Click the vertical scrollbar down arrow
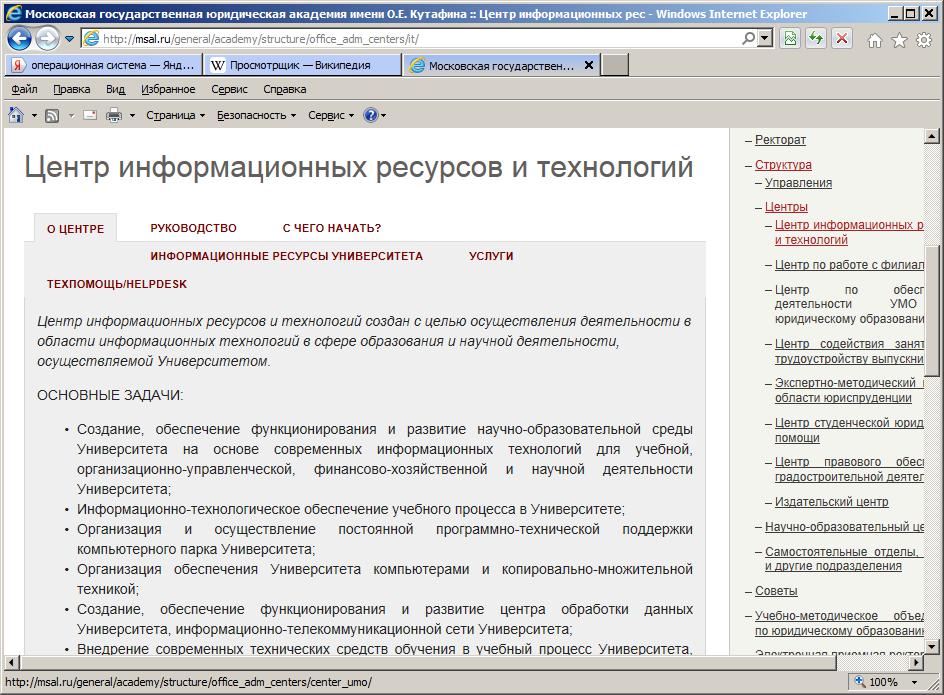This screenshot has width=944, height=695. click(931, 647)
